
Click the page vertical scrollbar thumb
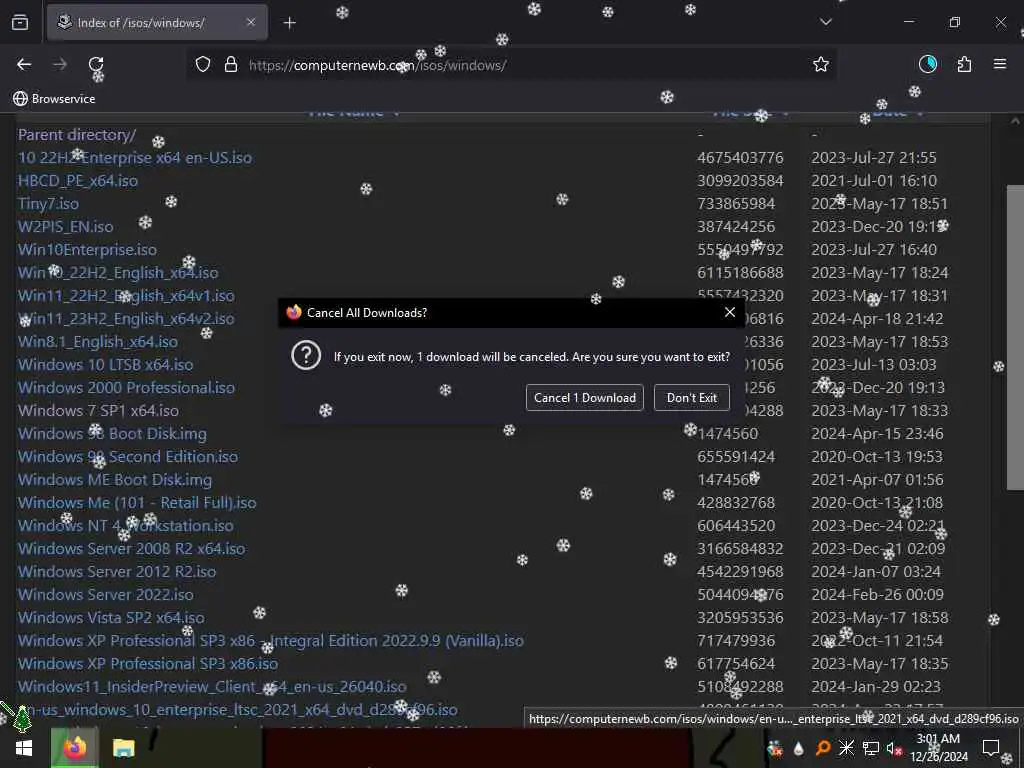tap(1015, 336)
